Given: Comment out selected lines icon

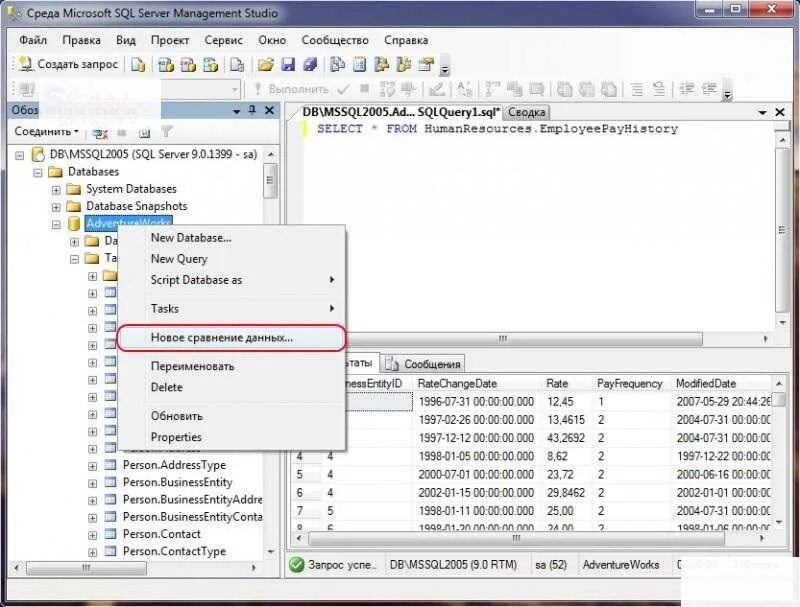Looking at the screenshot, I should pos(637,90).
